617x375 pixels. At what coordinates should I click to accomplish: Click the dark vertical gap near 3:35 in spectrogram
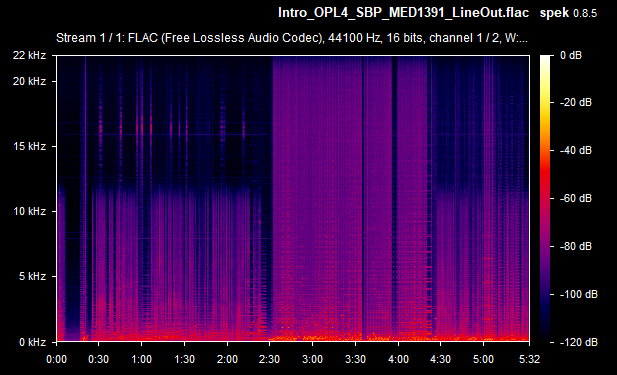362,197
